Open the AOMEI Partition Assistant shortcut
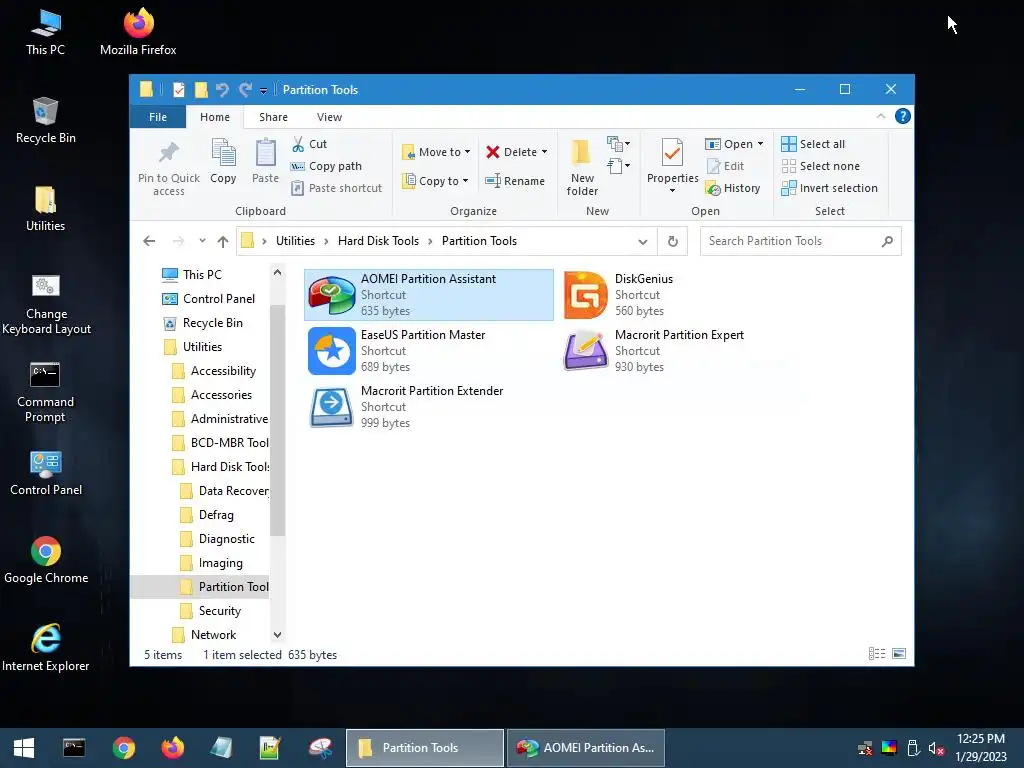1024x768 pixels. coord(428,295)
